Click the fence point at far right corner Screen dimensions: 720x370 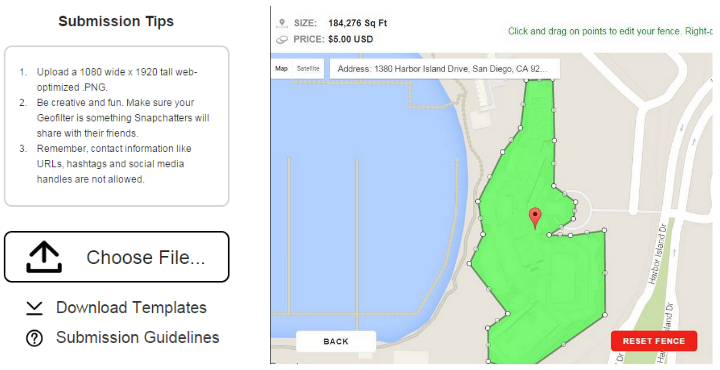(604, 230)
